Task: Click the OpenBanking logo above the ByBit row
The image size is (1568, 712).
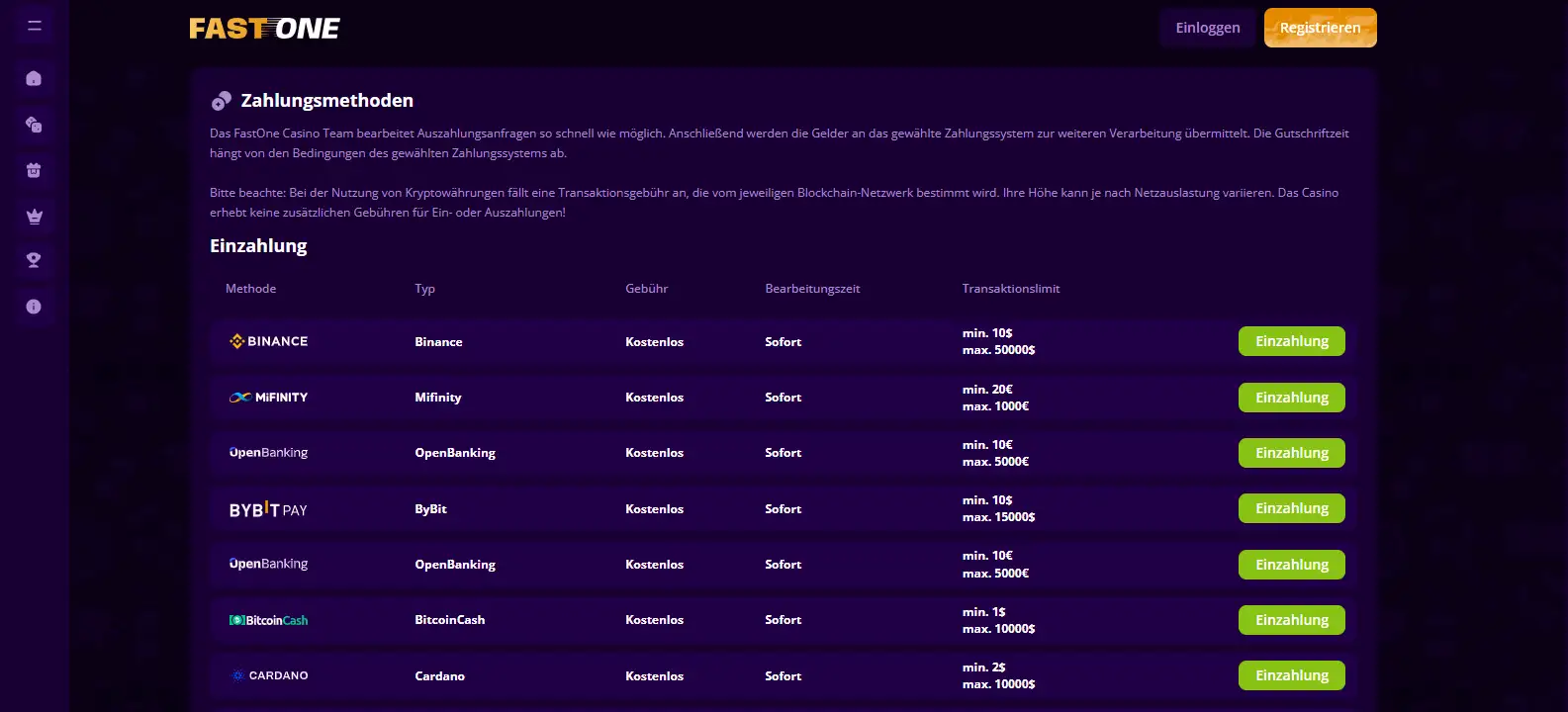Action: 268,453
